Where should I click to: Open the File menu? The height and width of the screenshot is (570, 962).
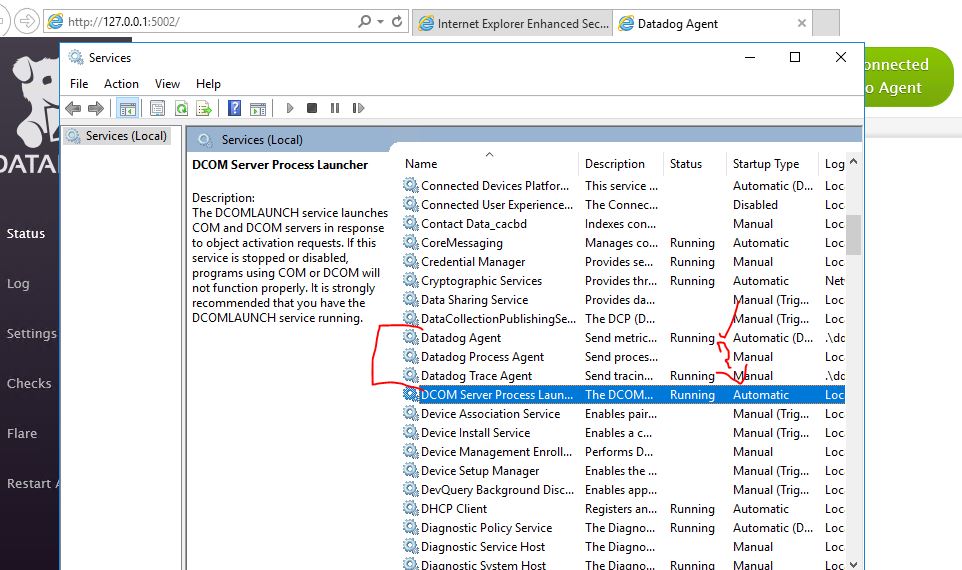point(79,84)
